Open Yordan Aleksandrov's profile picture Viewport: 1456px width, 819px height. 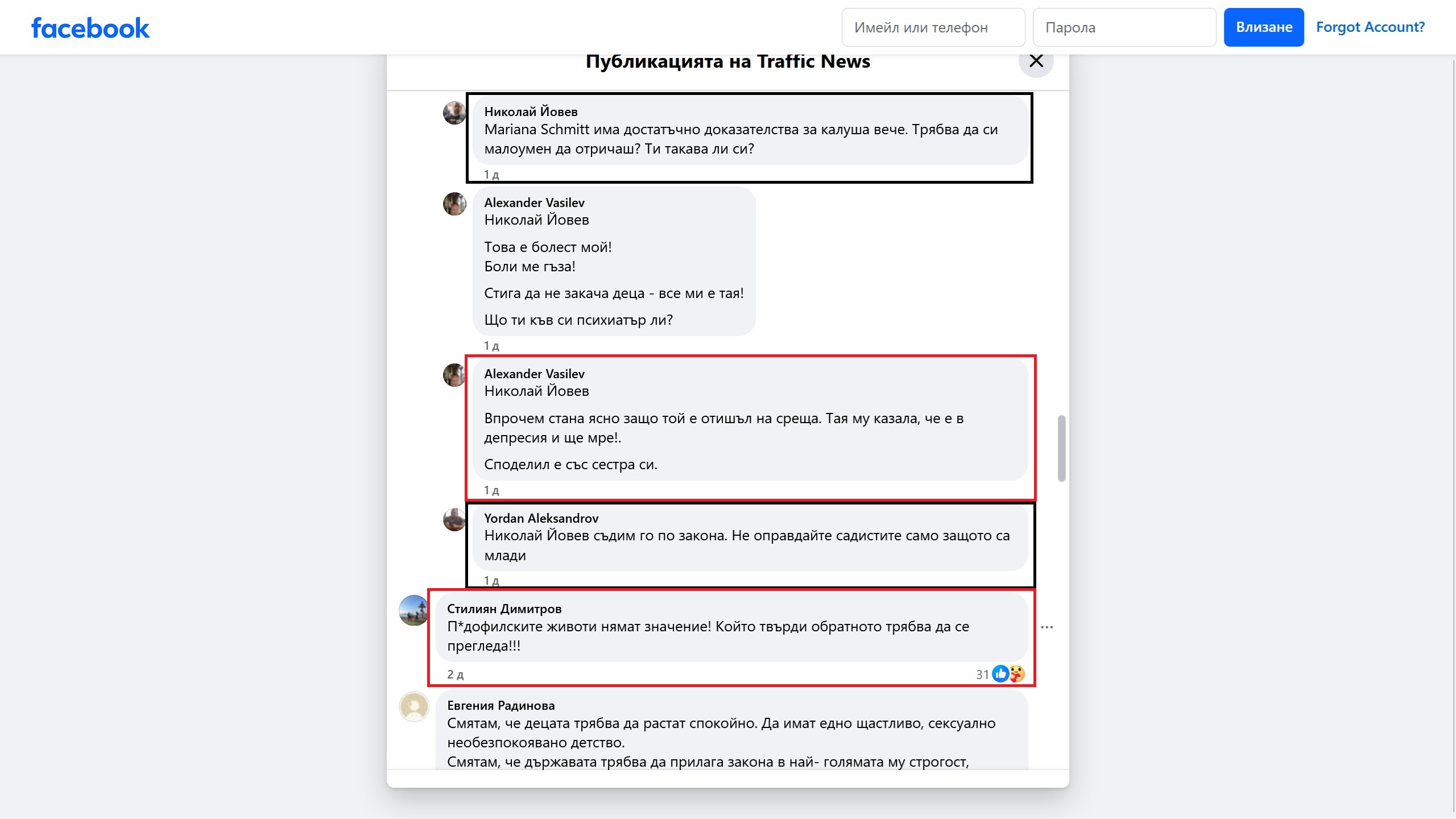pyautogui.click(x=454, y=519)
